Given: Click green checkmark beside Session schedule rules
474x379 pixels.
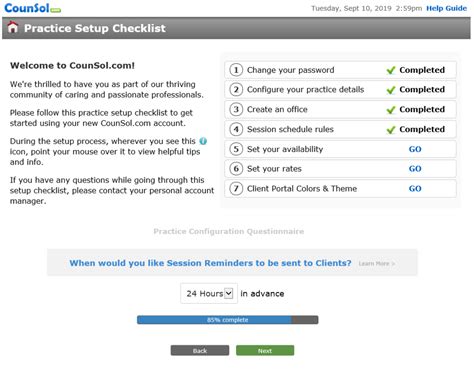Looking at the screenshot, I should pos(391,130).
